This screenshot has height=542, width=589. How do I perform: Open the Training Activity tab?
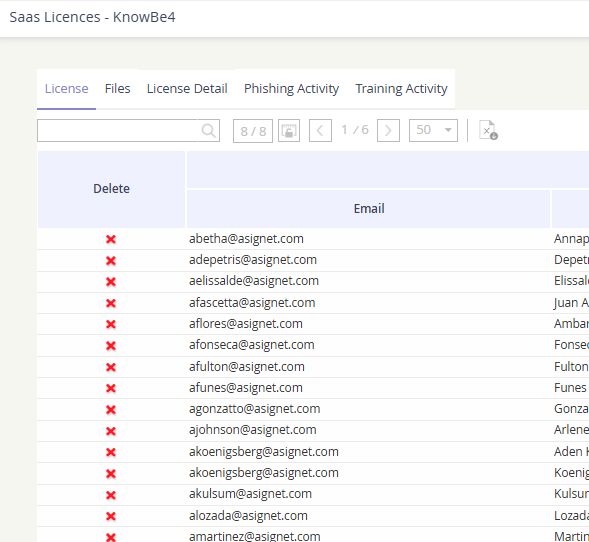click(x=401, y=89)
